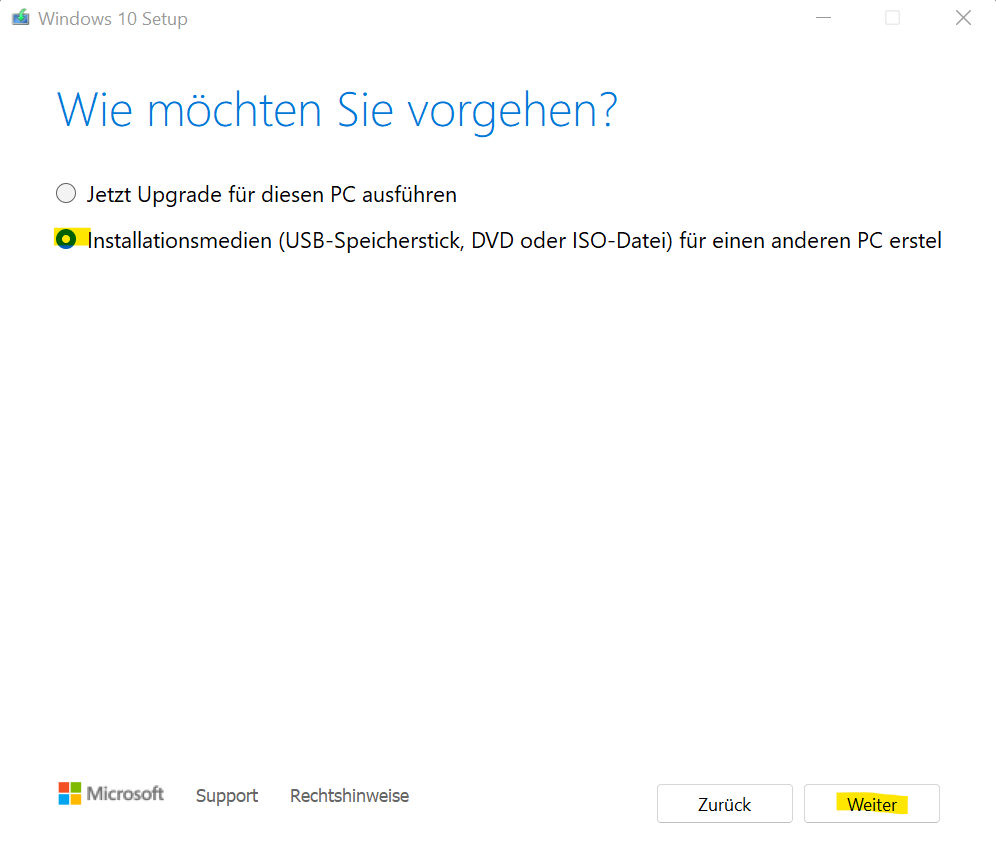Open the Support link

click(227, 796)
